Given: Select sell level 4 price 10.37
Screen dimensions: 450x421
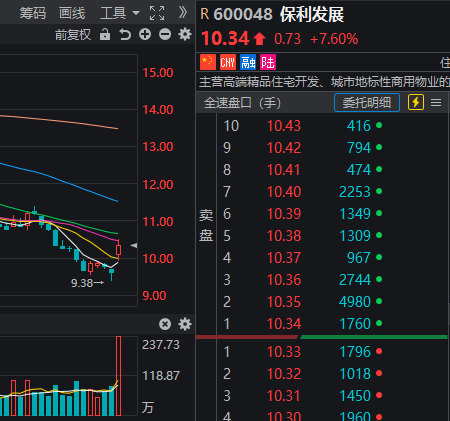Looking at the screenshot, I should coord(284,258).
